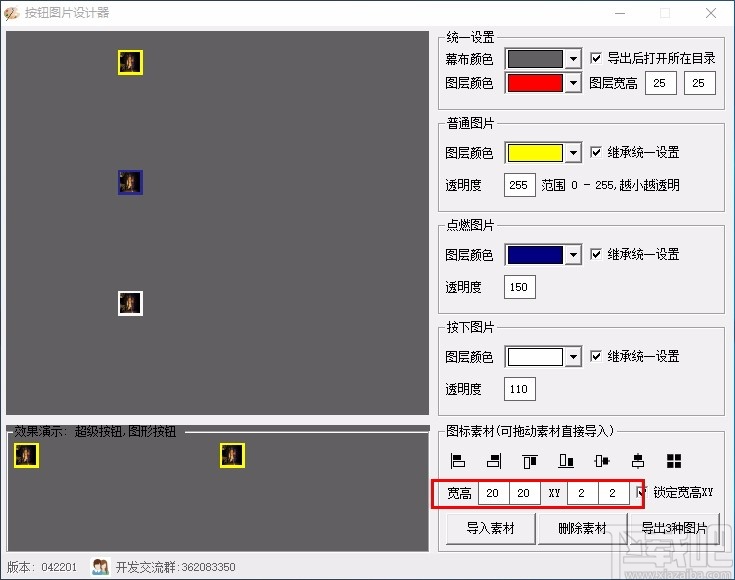This screenshot has width=735, height=580.
Task: Click 普通图片 透明度 field showing 255
Action: coord(519,185)
